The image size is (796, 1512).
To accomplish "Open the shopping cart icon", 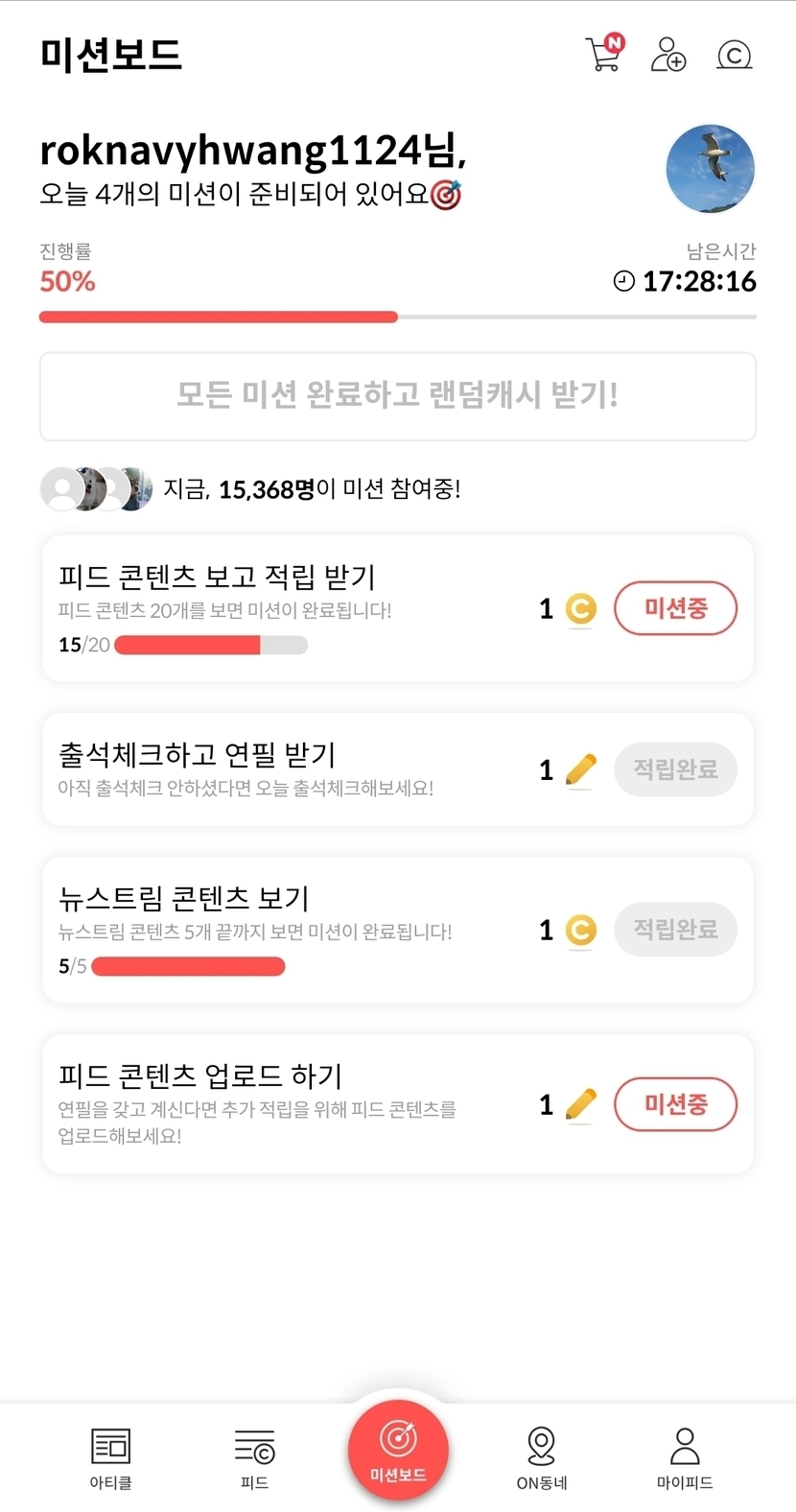I will (x=603, y=54).
